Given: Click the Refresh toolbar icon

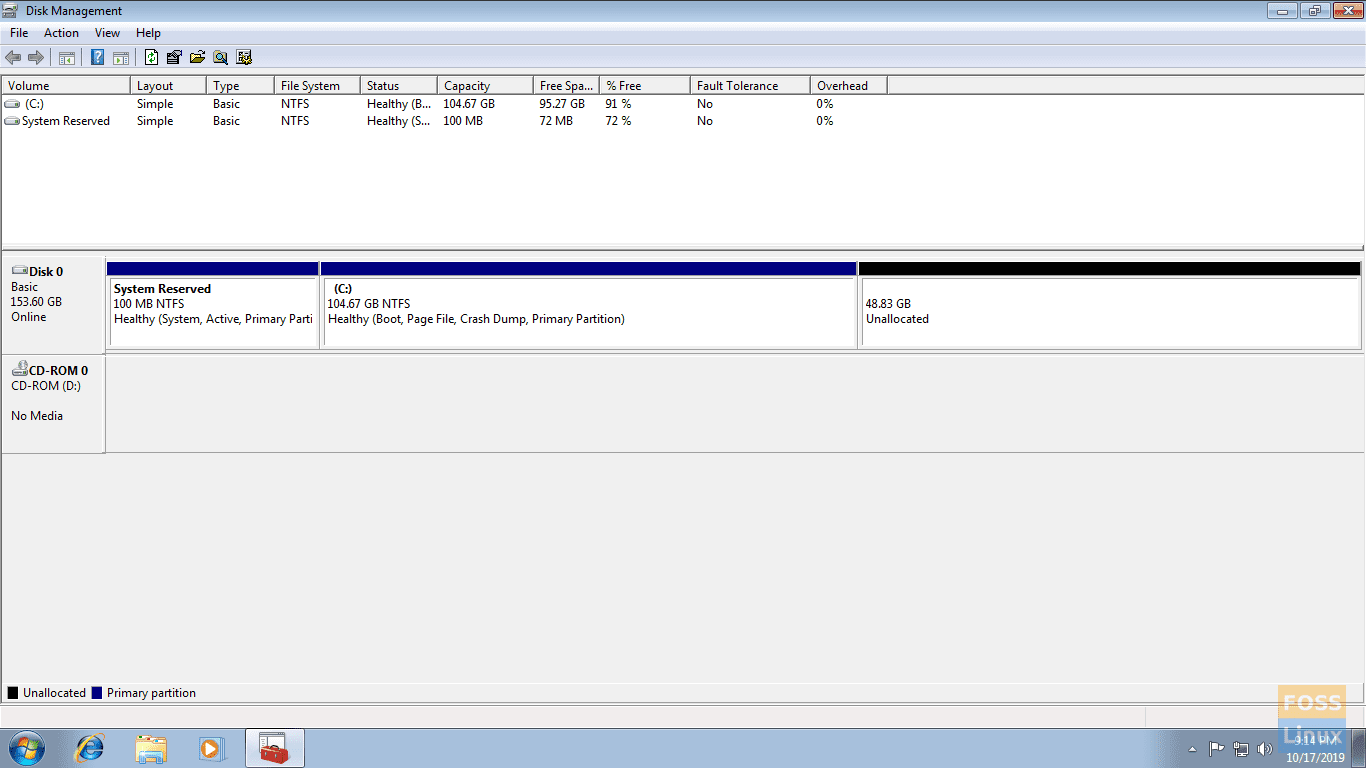Looking at the screenshot, I should [151, 57].
